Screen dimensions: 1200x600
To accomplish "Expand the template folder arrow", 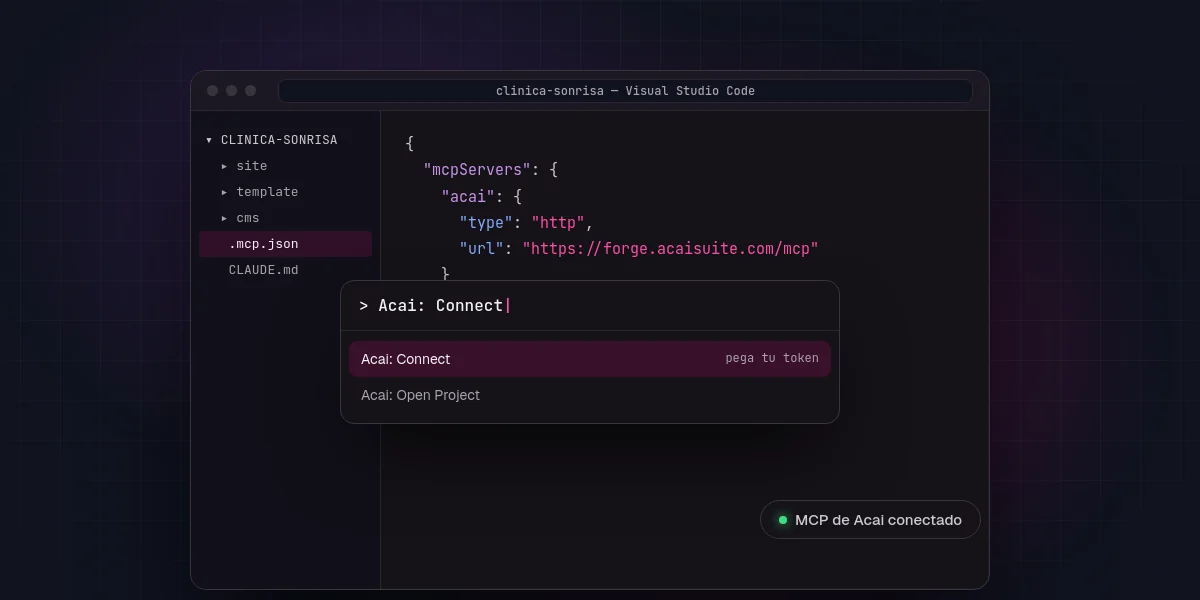I will (224, 192).
